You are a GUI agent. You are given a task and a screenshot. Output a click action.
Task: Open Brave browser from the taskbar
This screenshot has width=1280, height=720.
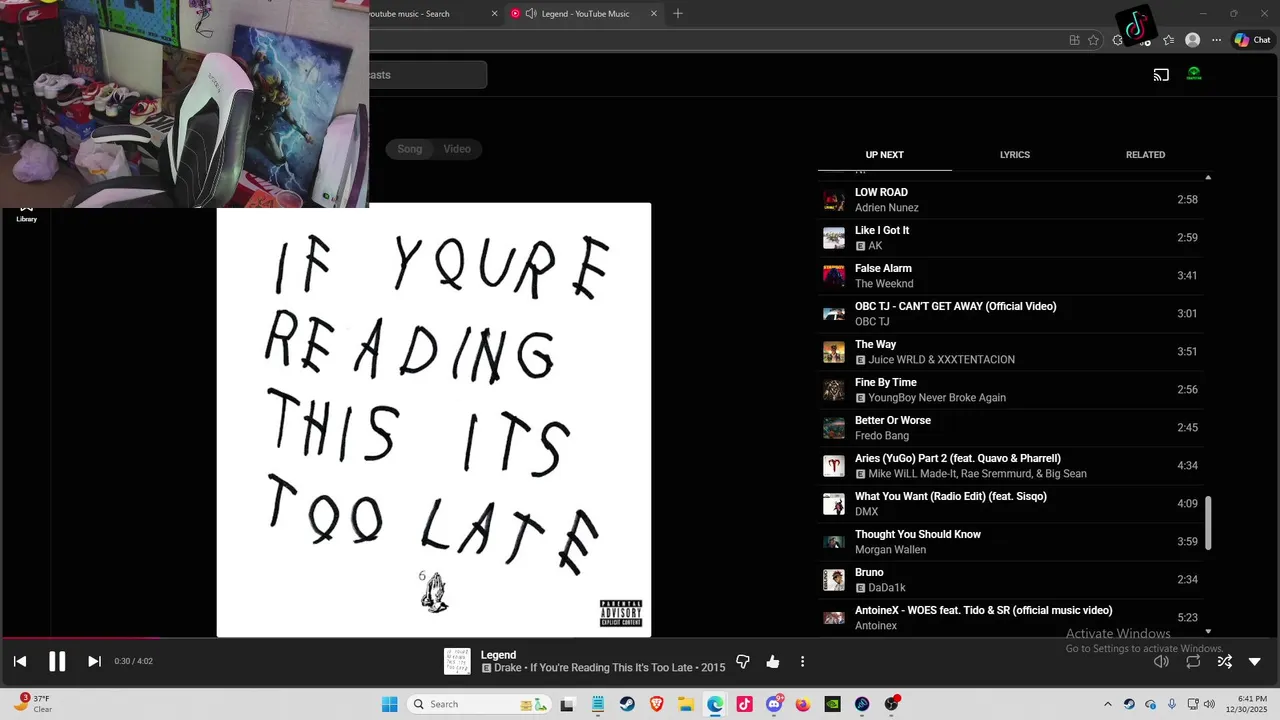[656, 704]
